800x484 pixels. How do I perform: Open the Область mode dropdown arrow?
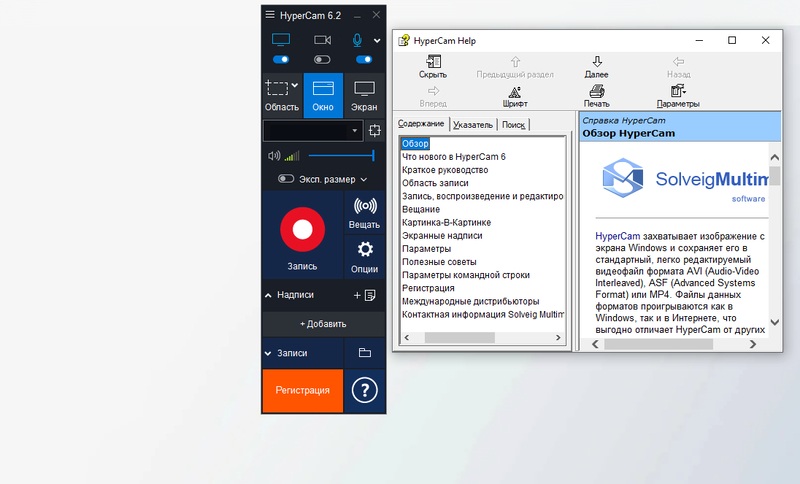click(295, 86)
